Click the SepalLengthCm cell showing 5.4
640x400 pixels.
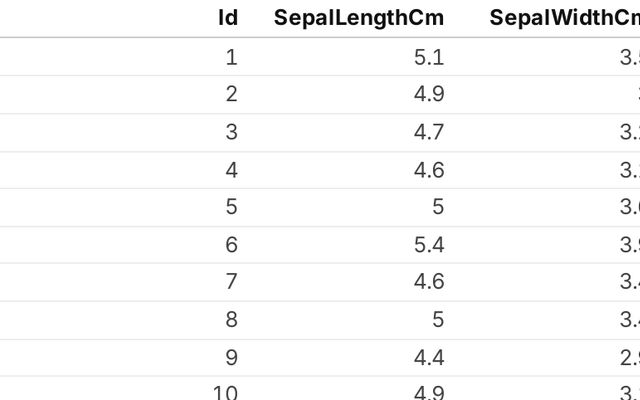(428, 245)
